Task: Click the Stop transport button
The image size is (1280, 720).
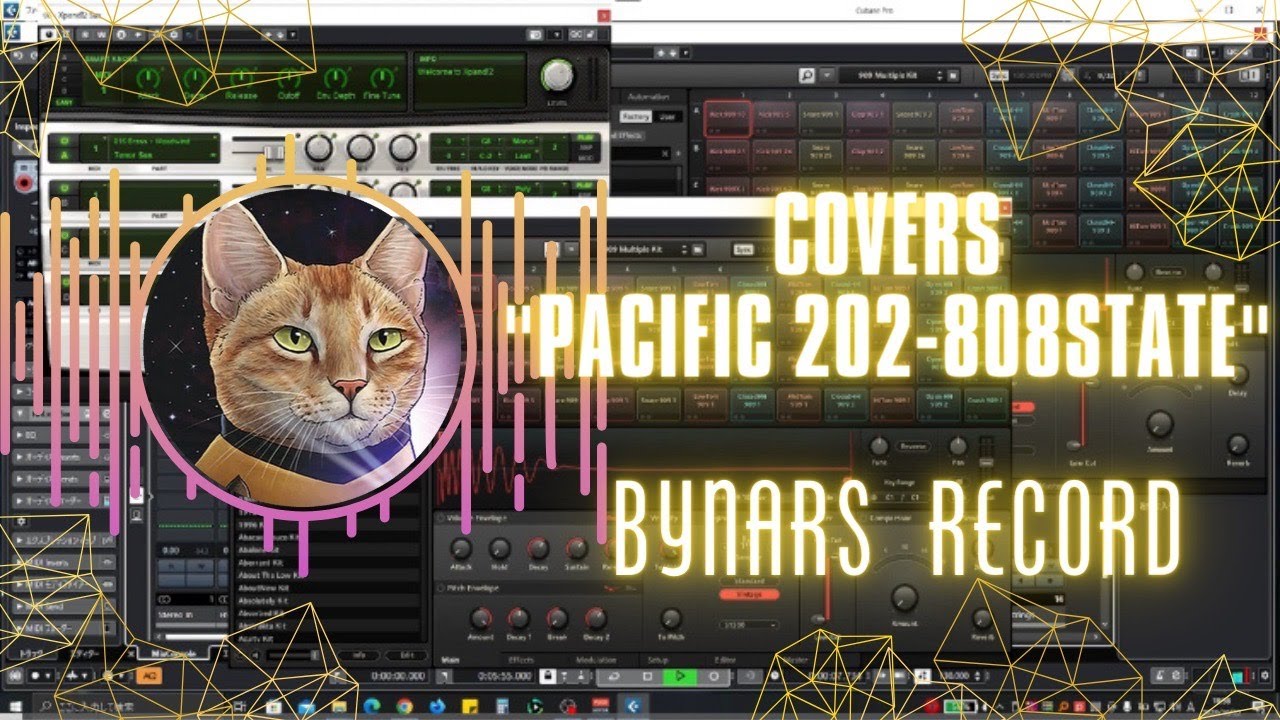Action: tap(648, 677)
